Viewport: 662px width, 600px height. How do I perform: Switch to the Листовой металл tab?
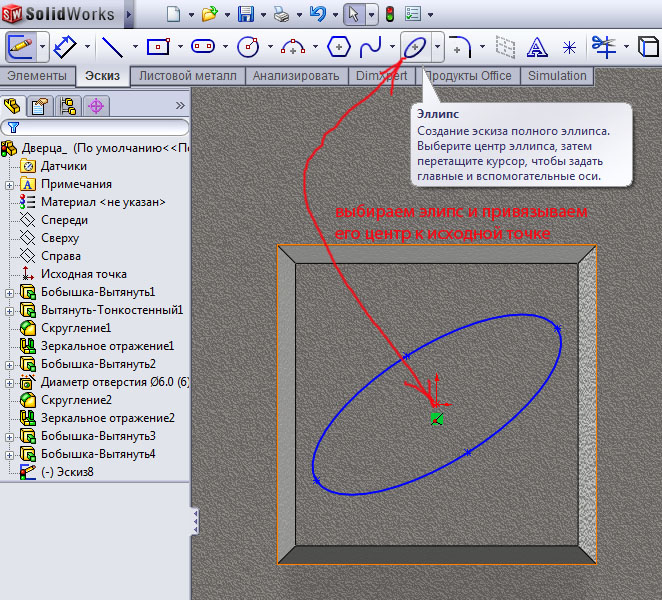click(x=188, y=76)
